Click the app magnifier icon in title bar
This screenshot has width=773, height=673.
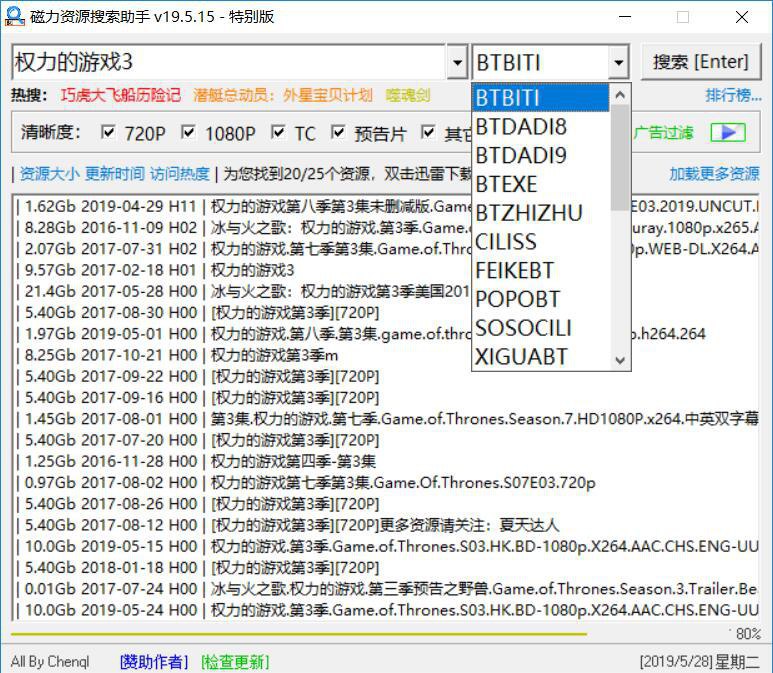coord(14,16)
